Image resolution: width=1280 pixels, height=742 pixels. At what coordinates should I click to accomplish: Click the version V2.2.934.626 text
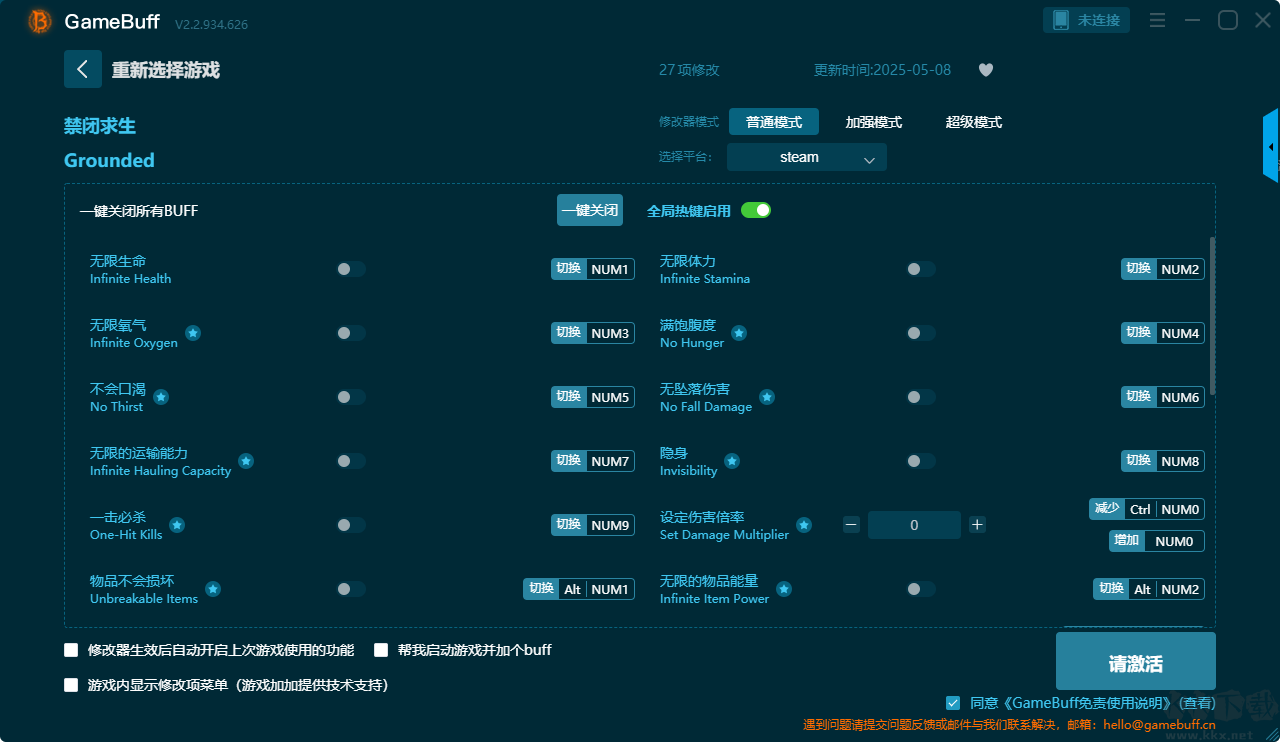tap(211, 24)
